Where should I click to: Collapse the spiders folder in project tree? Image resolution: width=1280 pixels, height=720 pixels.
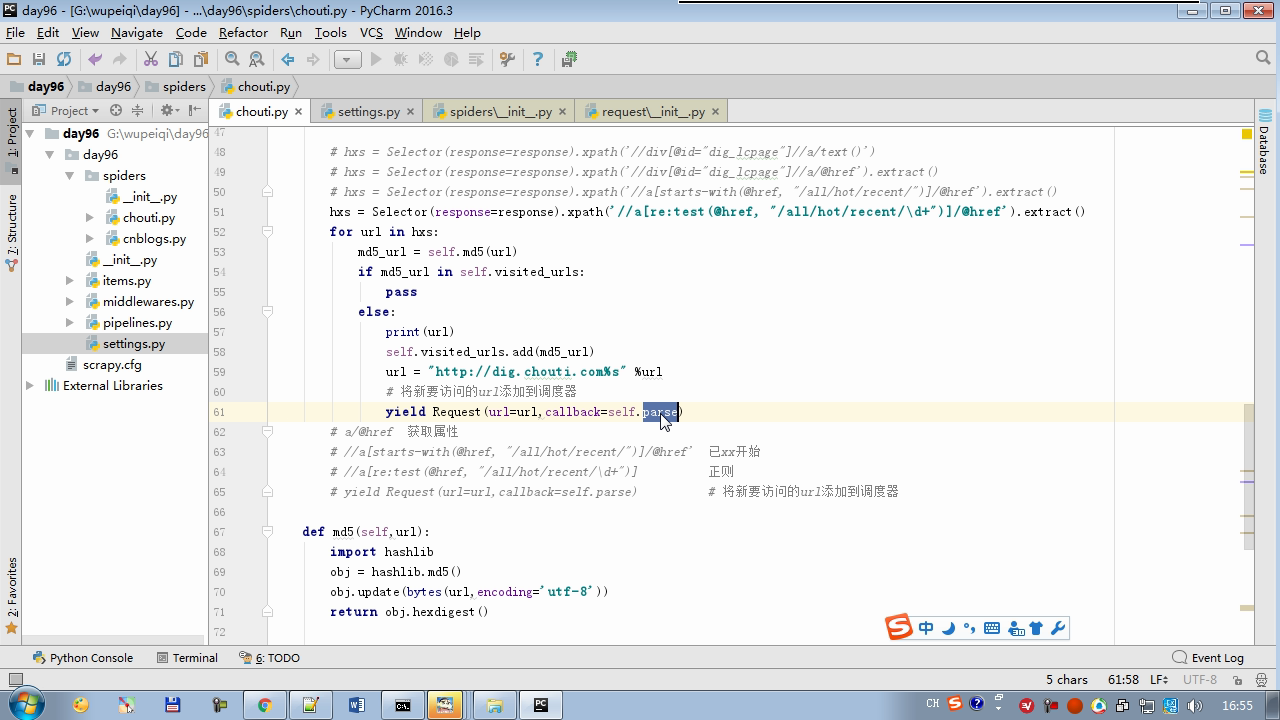click(x=70, y=176)
